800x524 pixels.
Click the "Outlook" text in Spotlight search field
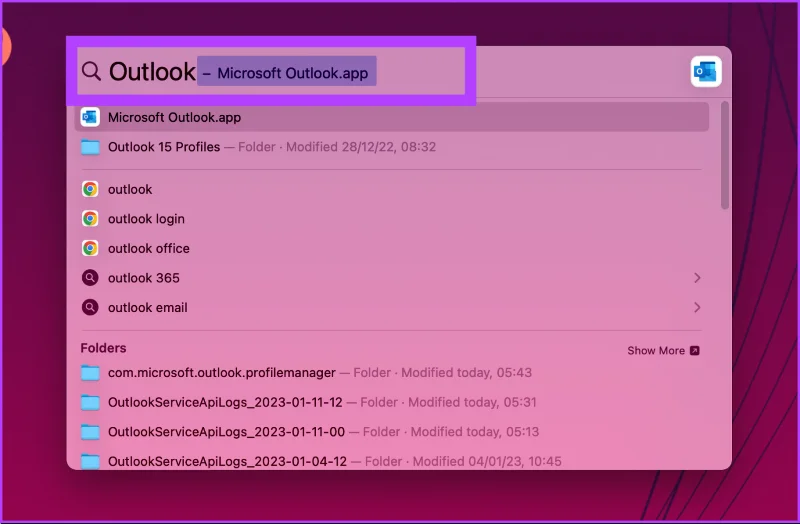click(x=152, y=71)
